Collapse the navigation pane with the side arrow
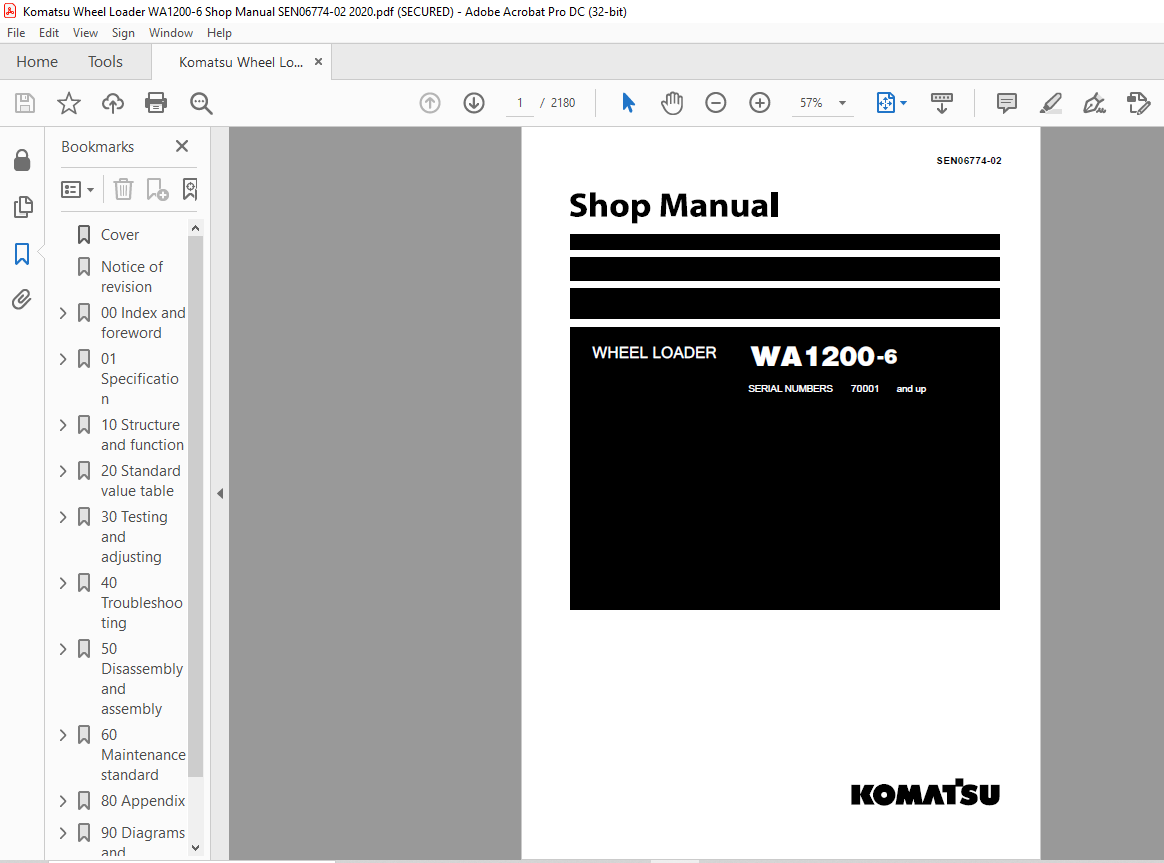Screen dimensions: 1164x863 (x=220, y=493)
